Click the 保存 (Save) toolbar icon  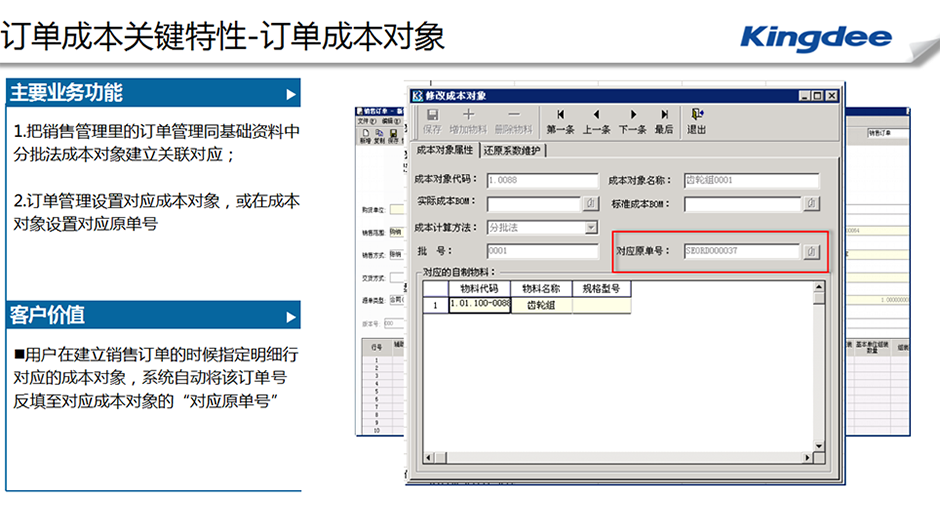click(431, 121)
